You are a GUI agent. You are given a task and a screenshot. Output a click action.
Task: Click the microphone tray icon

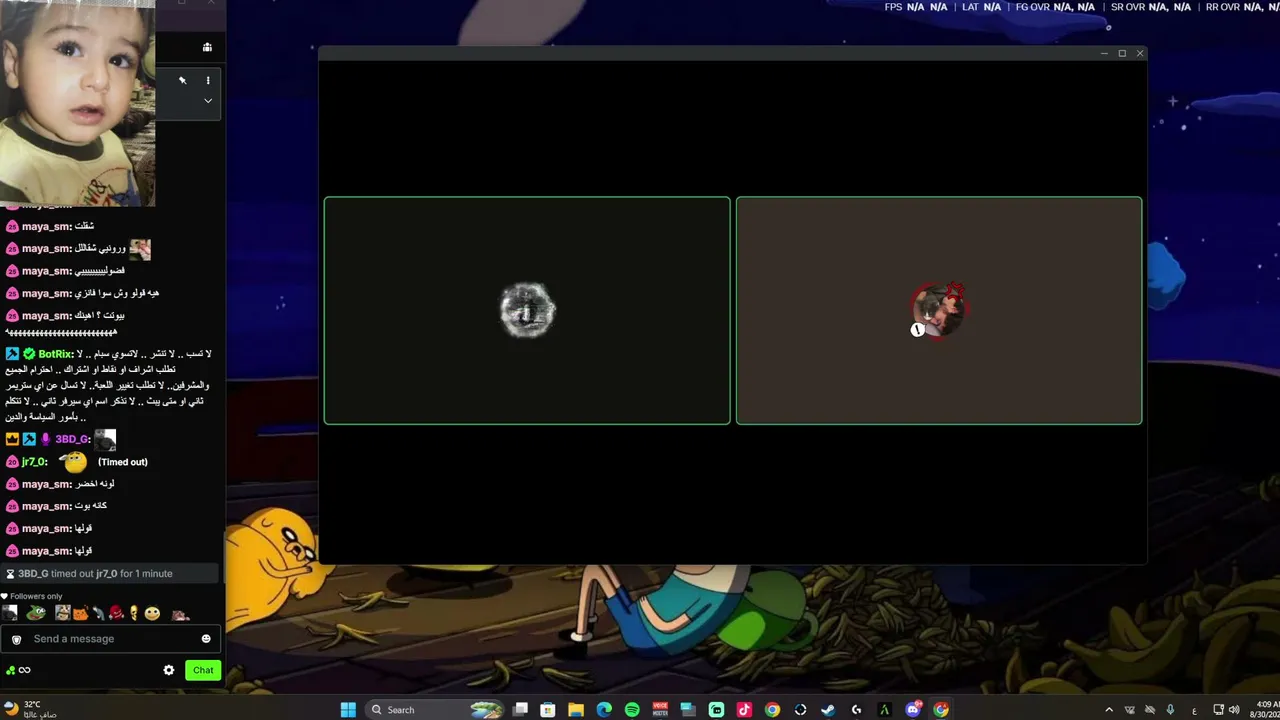(x=1170, y=710)
